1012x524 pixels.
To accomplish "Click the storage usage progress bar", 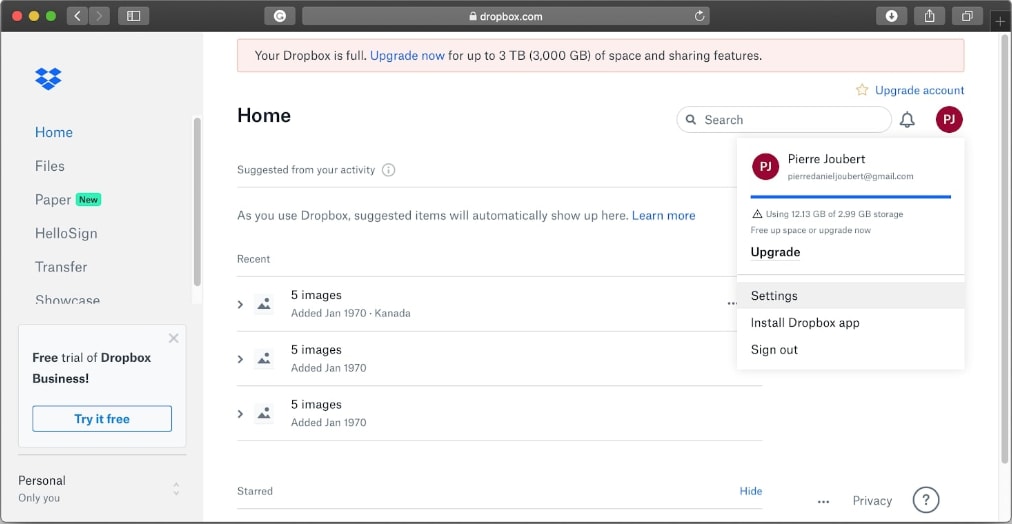I will pos(850,197).
